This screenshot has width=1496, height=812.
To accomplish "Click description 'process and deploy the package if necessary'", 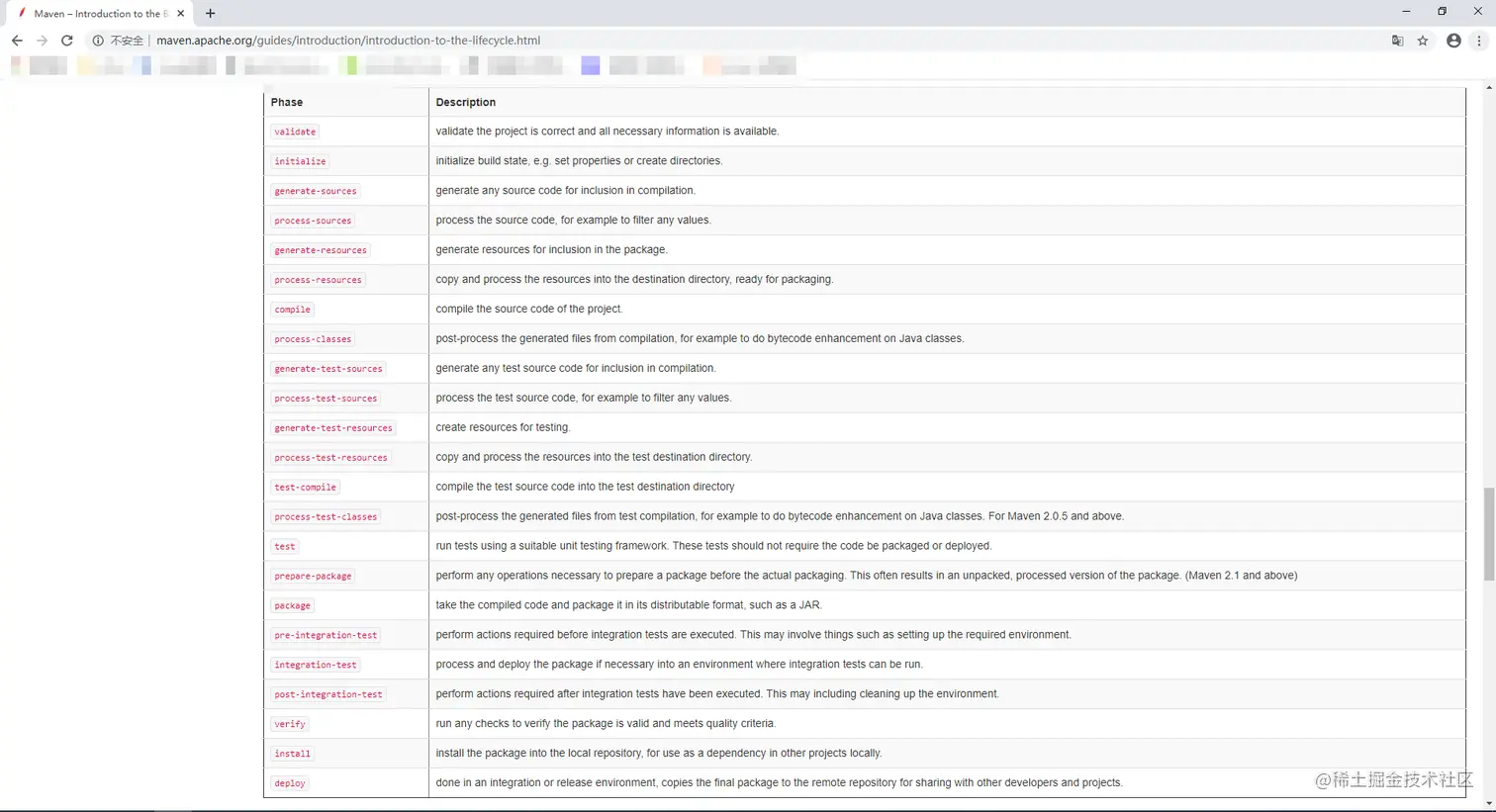I will tap(679, 665).
